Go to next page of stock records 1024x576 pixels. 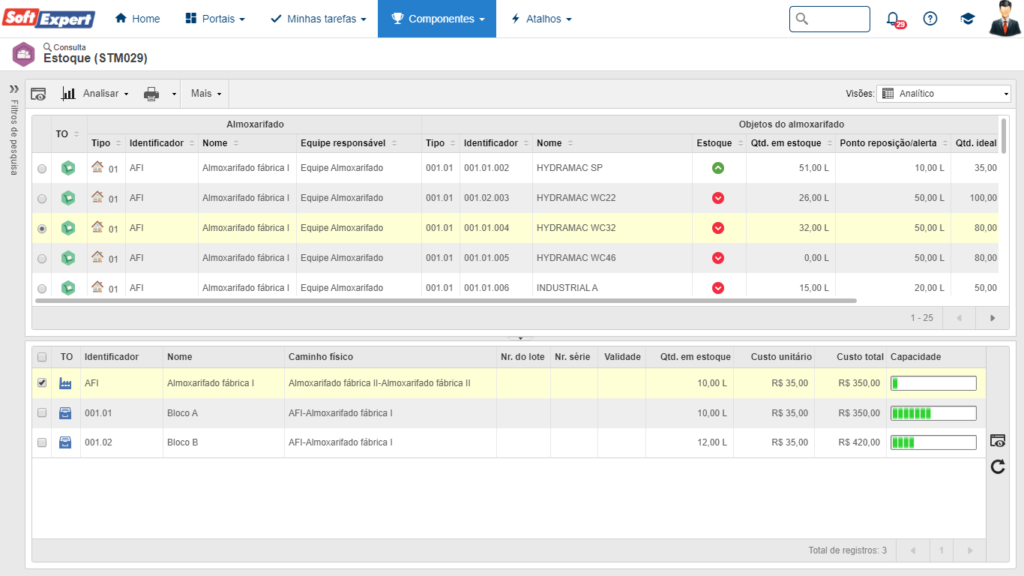pyautogui.click(x=992, y=318)
